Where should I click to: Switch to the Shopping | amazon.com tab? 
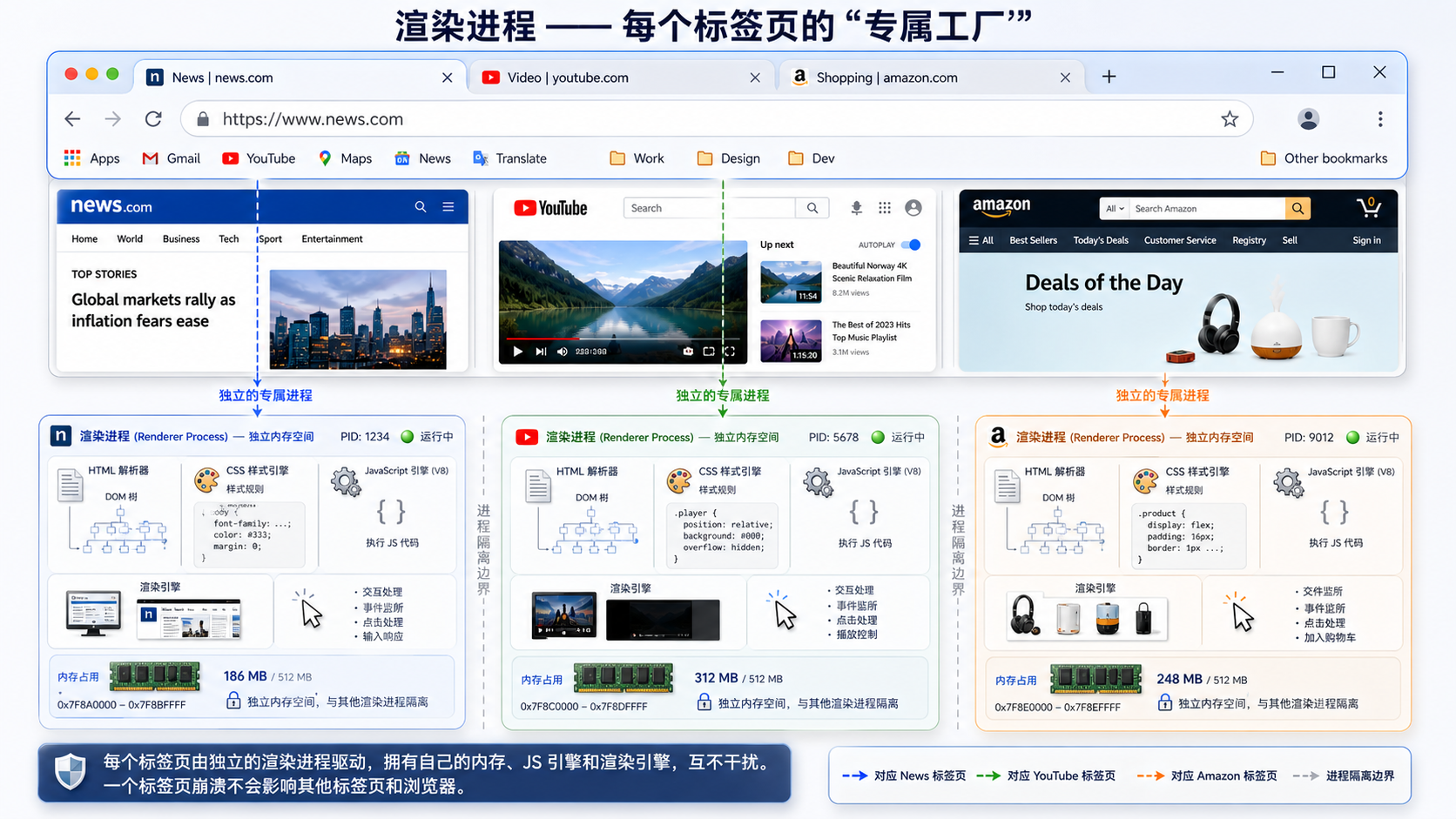[932, 77]
